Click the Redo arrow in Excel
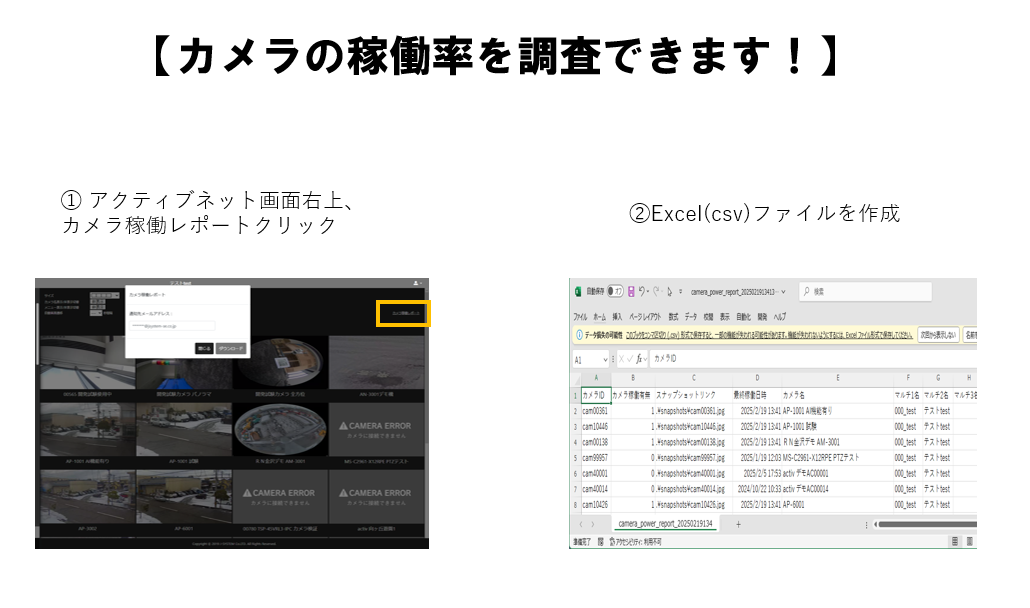This screenshot has height=608, width=1030. [x=656, y=291]
